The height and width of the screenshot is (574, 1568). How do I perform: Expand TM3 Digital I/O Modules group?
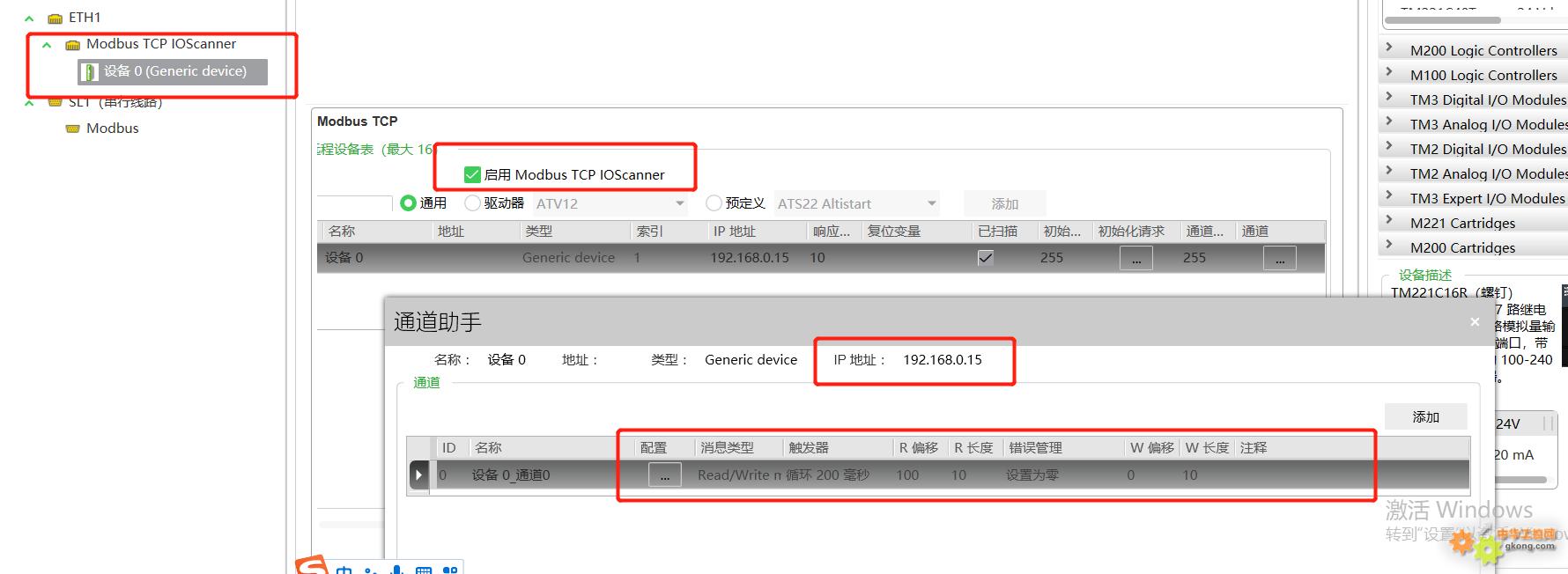coord(1389,97)
